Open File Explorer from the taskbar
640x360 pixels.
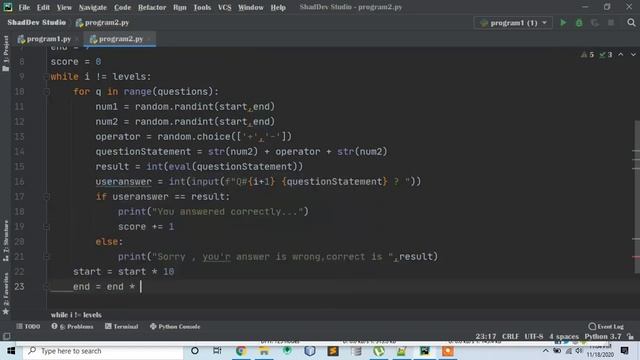click(x=264, y=351)
